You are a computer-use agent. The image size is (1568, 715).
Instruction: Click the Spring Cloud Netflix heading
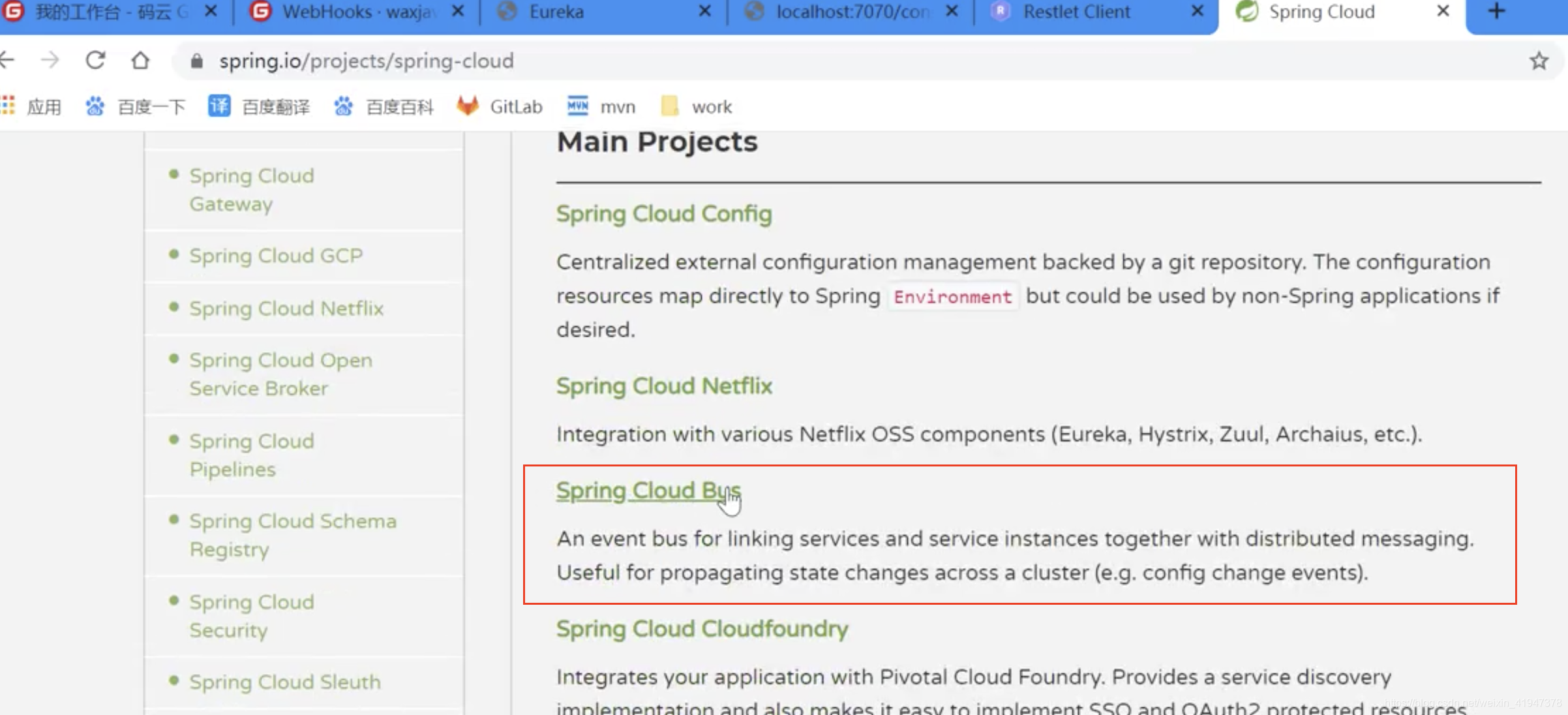coord(664,385)
